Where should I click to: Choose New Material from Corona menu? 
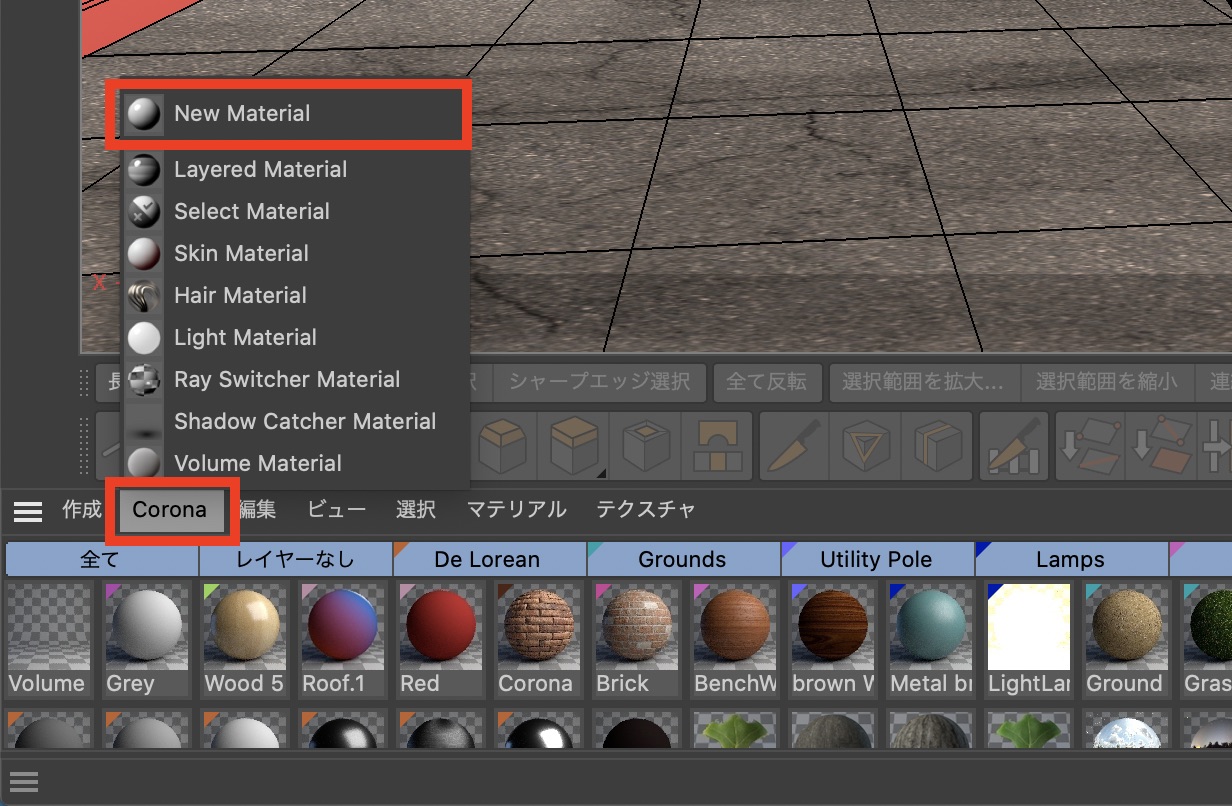click(x=242, y=114)
